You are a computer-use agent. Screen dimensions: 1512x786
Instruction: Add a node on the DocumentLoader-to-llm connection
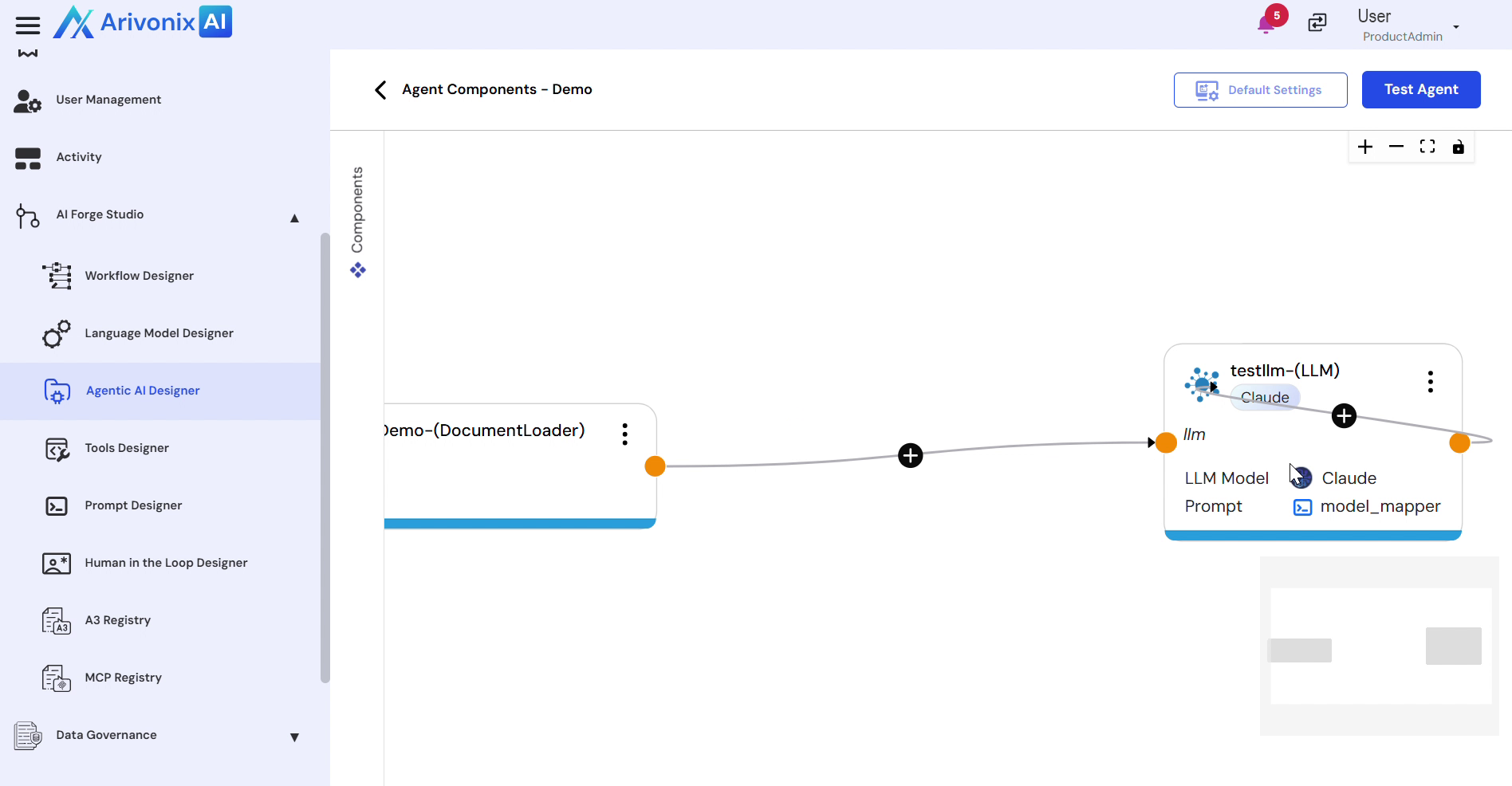pos(910,456)
